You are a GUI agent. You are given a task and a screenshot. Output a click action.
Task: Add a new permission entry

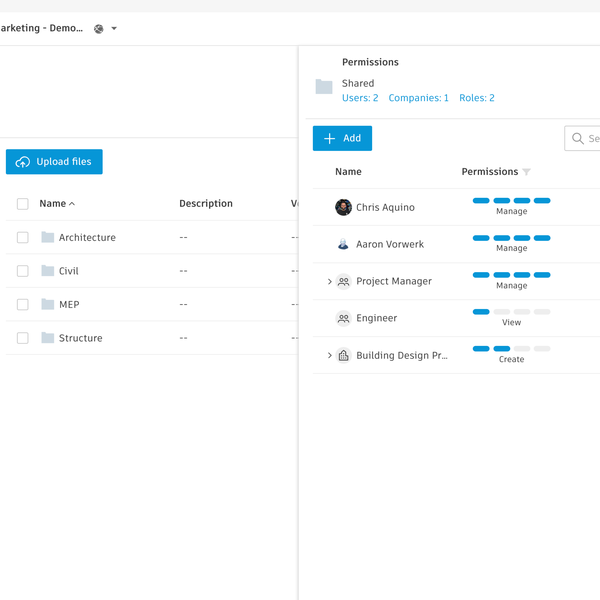[x=342, y=139]
